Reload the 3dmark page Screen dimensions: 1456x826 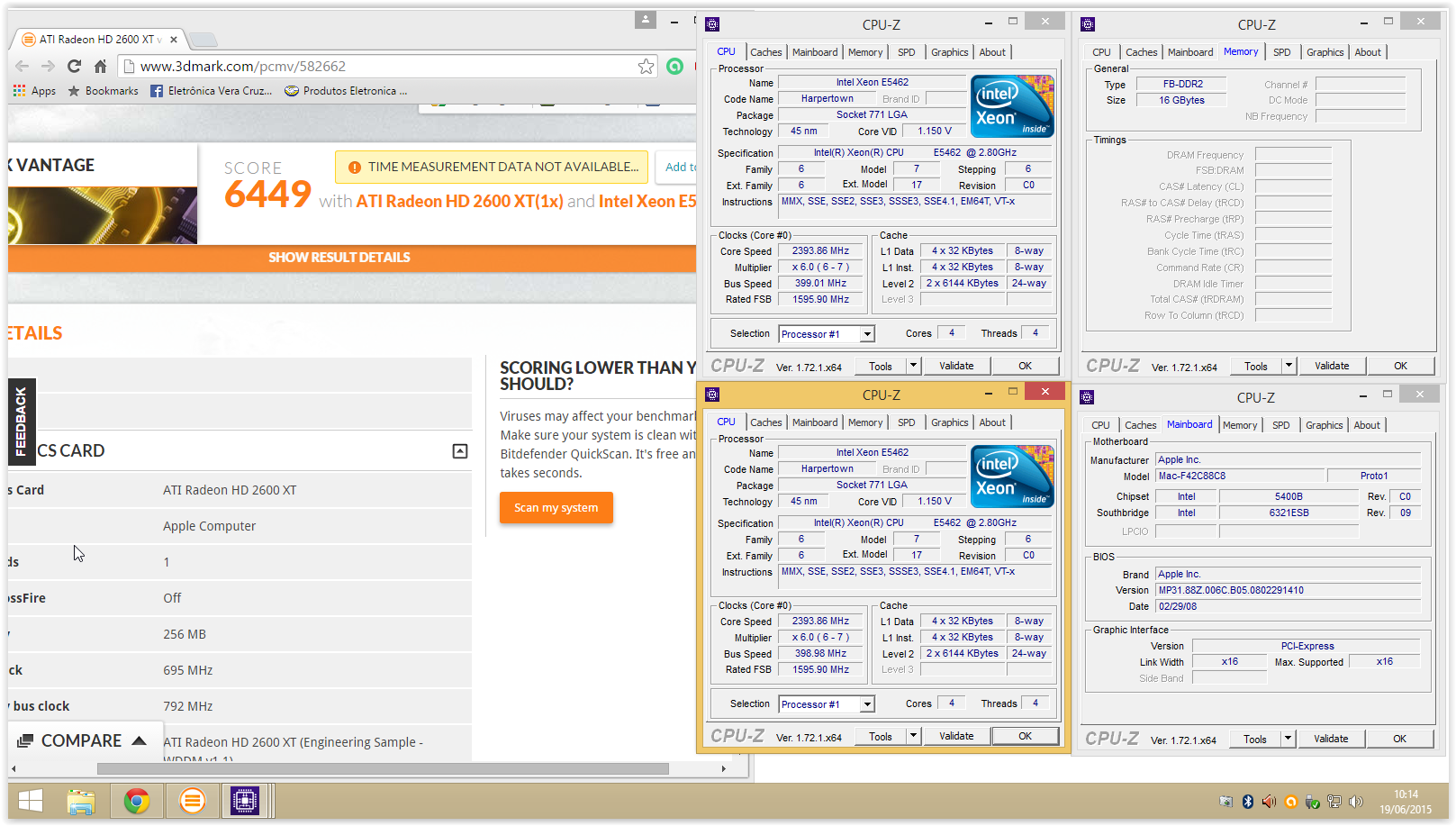pos(75,66)
